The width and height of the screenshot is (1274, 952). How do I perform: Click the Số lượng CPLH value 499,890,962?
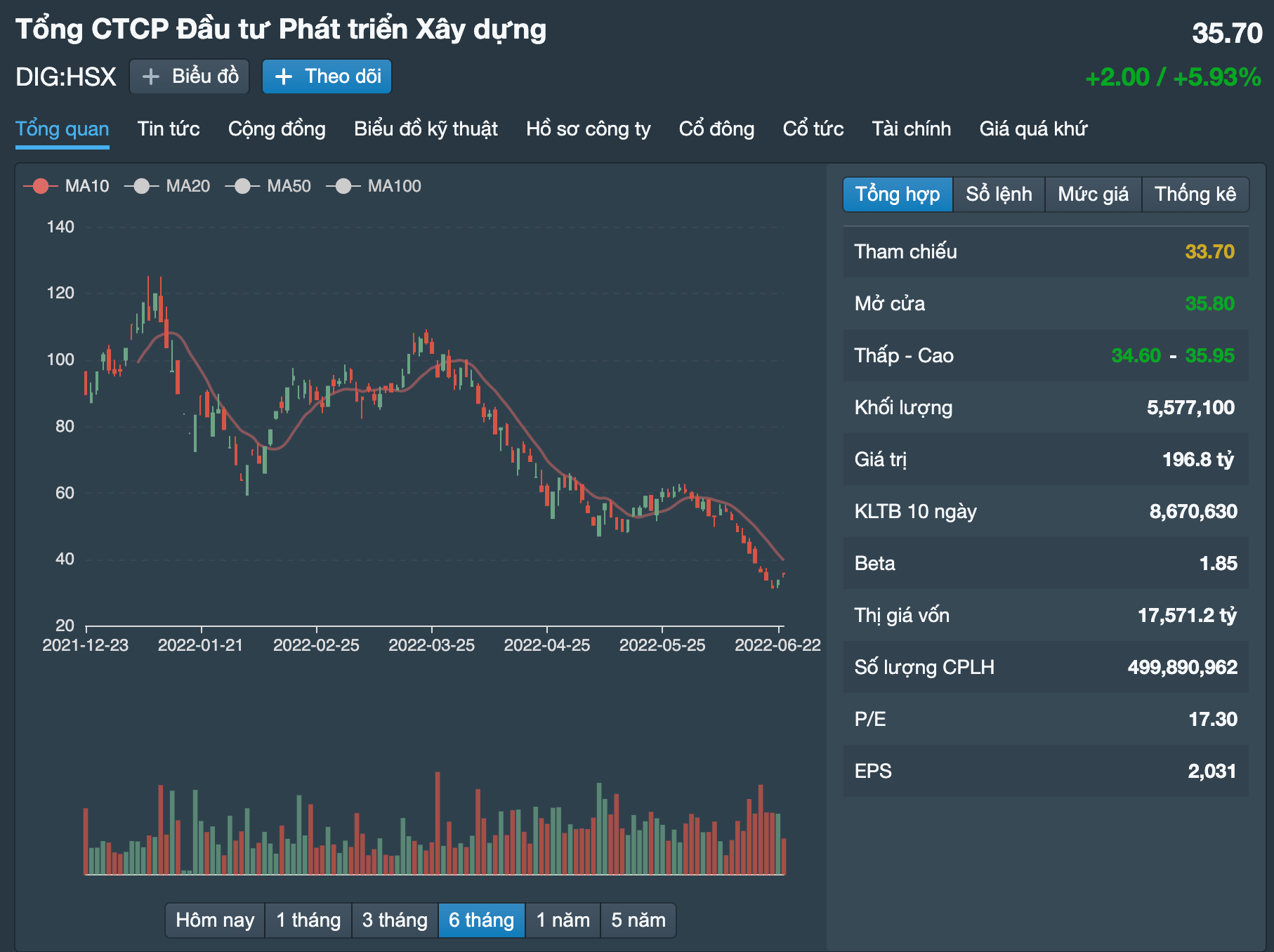click(x=1183, y=667)
